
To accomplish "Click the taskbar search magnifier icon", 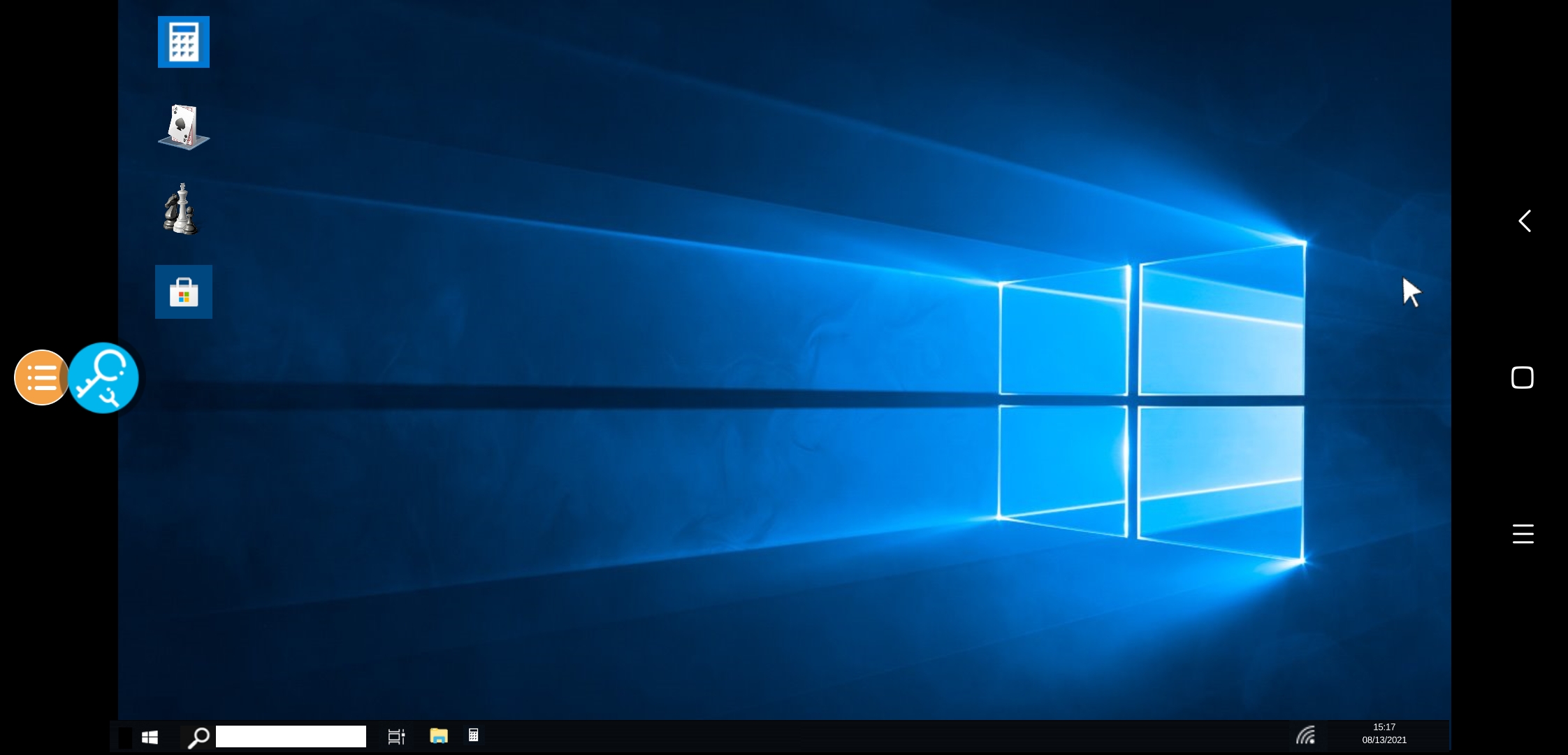I will tap(198, 737).
